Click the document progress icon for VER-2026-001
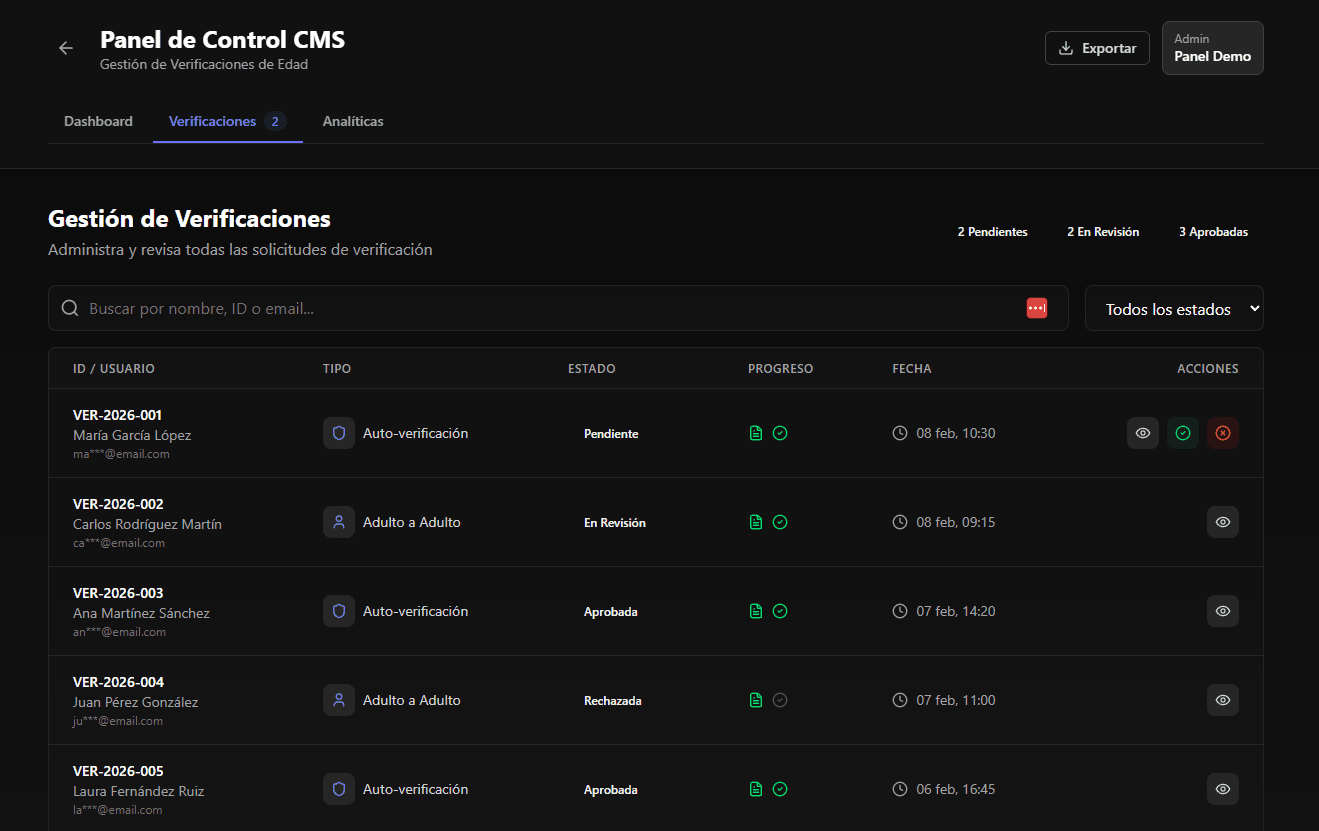Screen dimensions: 1319x831 click(x=756, y=433)
